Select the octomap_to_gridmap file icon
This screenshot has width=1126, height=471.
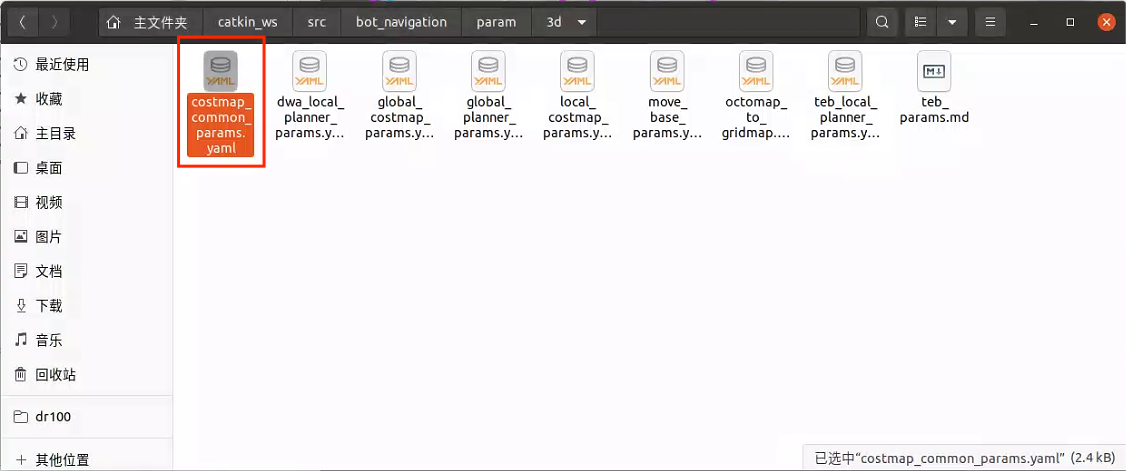tap(756, 71)
